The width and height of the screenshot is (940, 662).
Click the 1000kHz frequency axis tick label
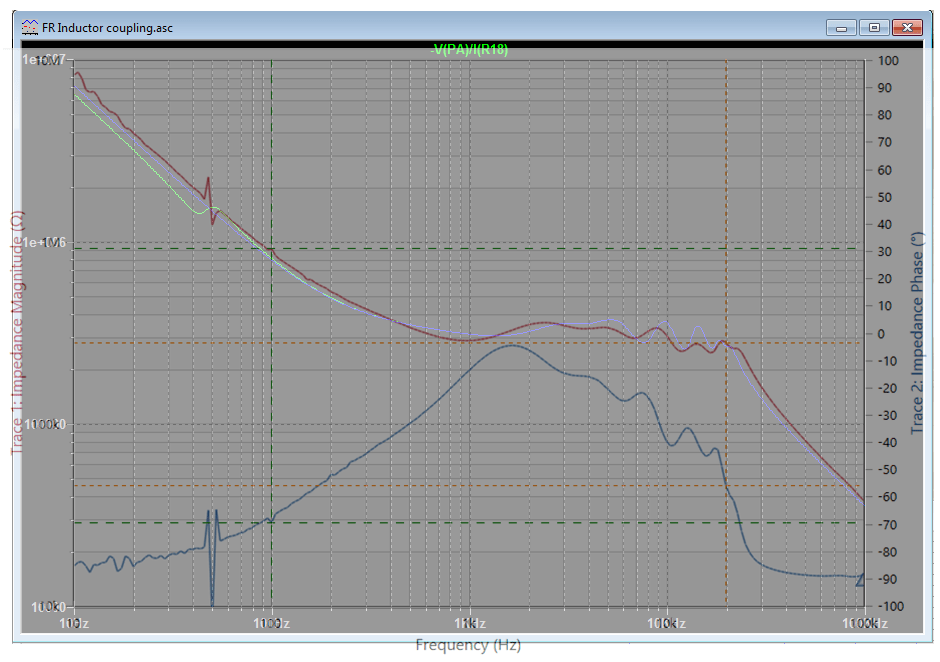[864, 624]
